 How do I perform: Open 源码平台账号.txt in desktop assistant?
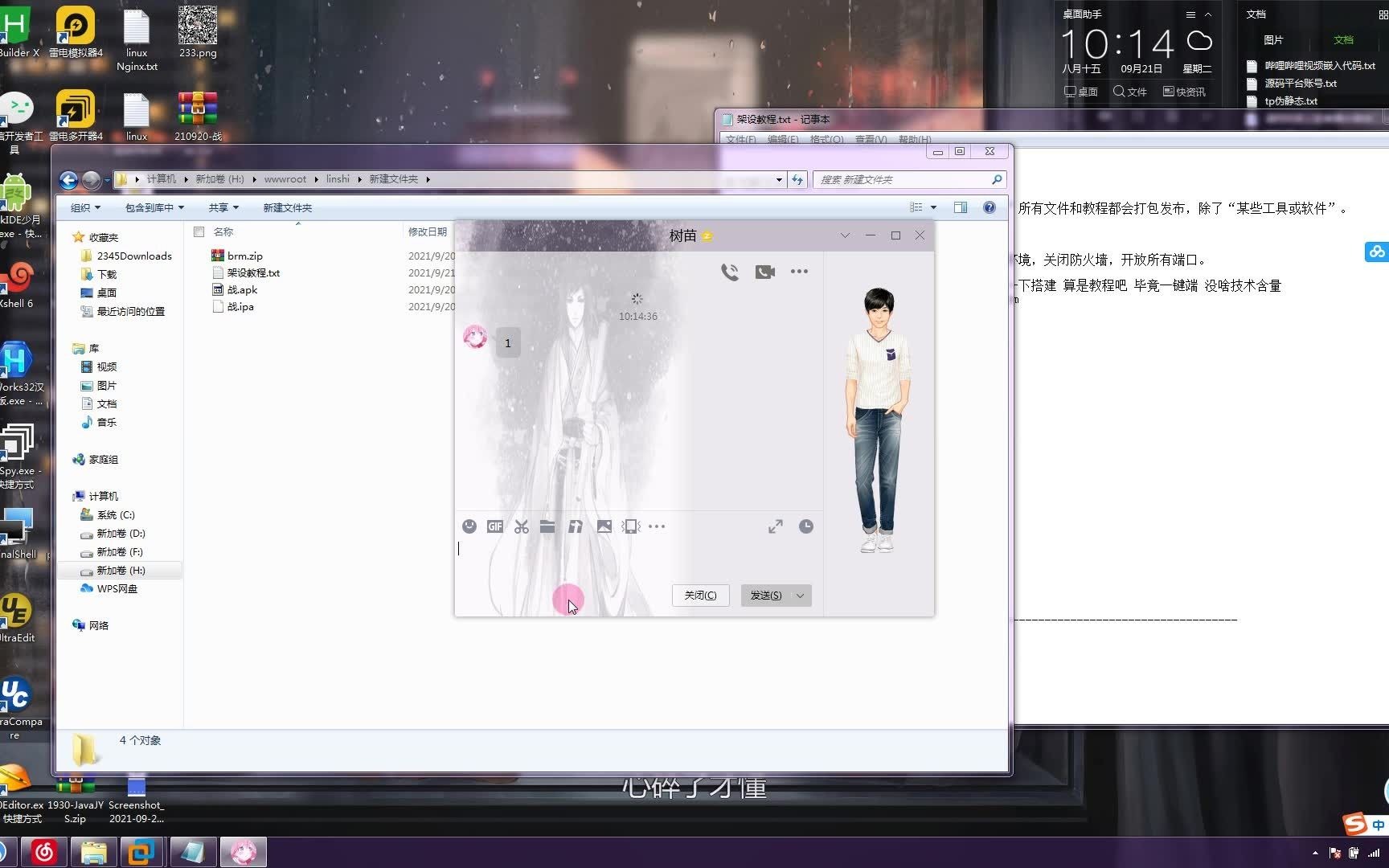pyautogui.click(x=1301, y=83)
